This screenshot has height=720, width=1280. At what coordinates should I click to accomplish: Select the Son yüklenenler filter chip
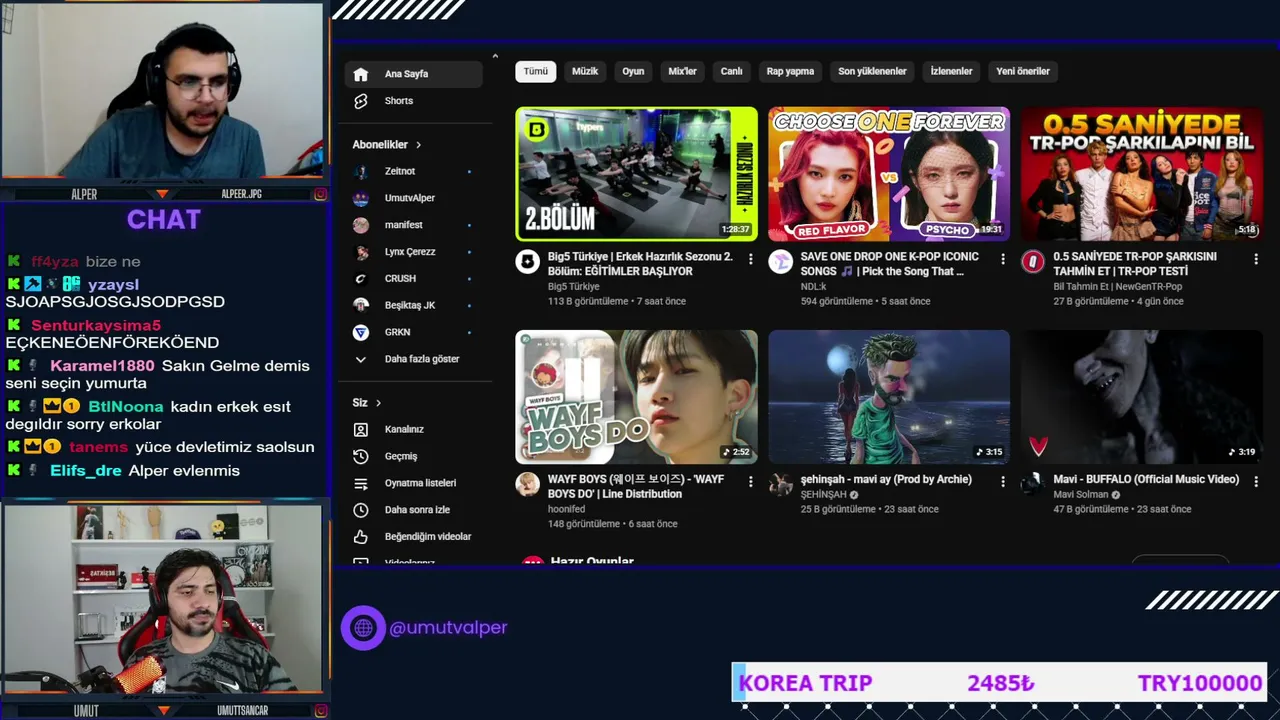click(872, 71)
